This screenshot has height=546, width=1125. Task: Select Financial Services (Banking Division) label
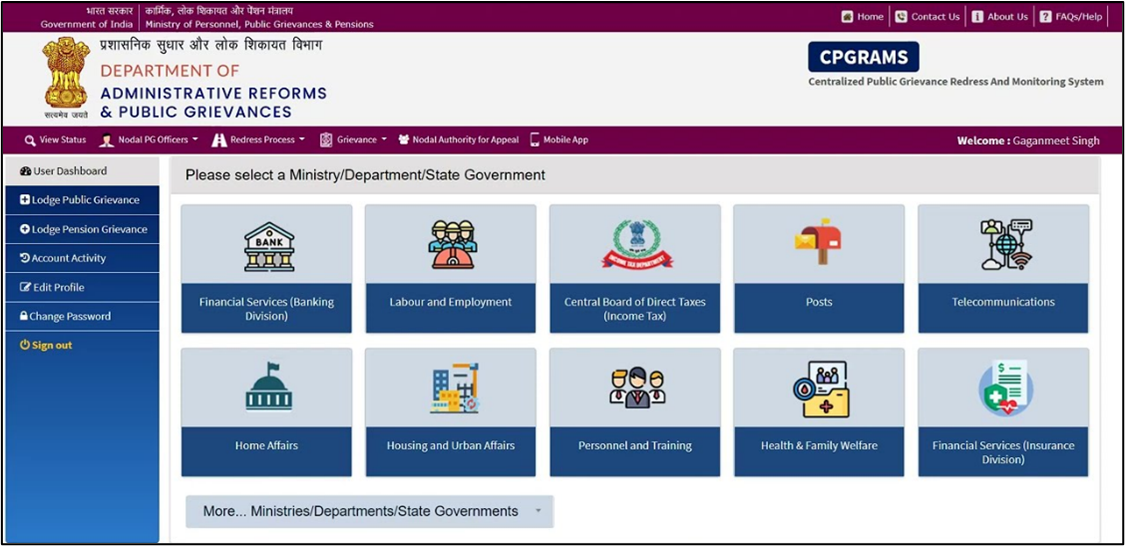coord(266,309)
